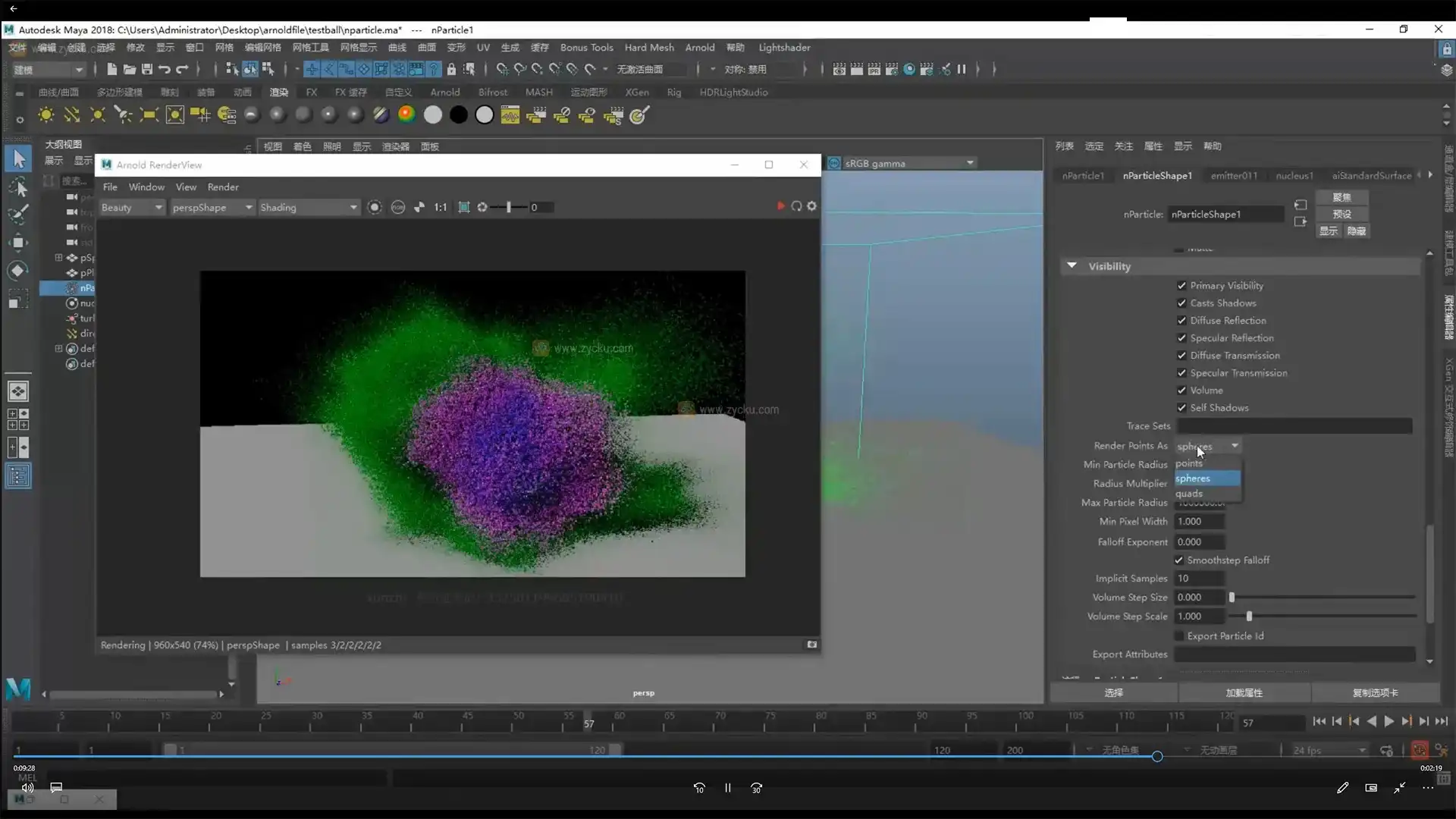
Task: Adjust the Volume Step Scale slider
Action: pos(1249,617)
